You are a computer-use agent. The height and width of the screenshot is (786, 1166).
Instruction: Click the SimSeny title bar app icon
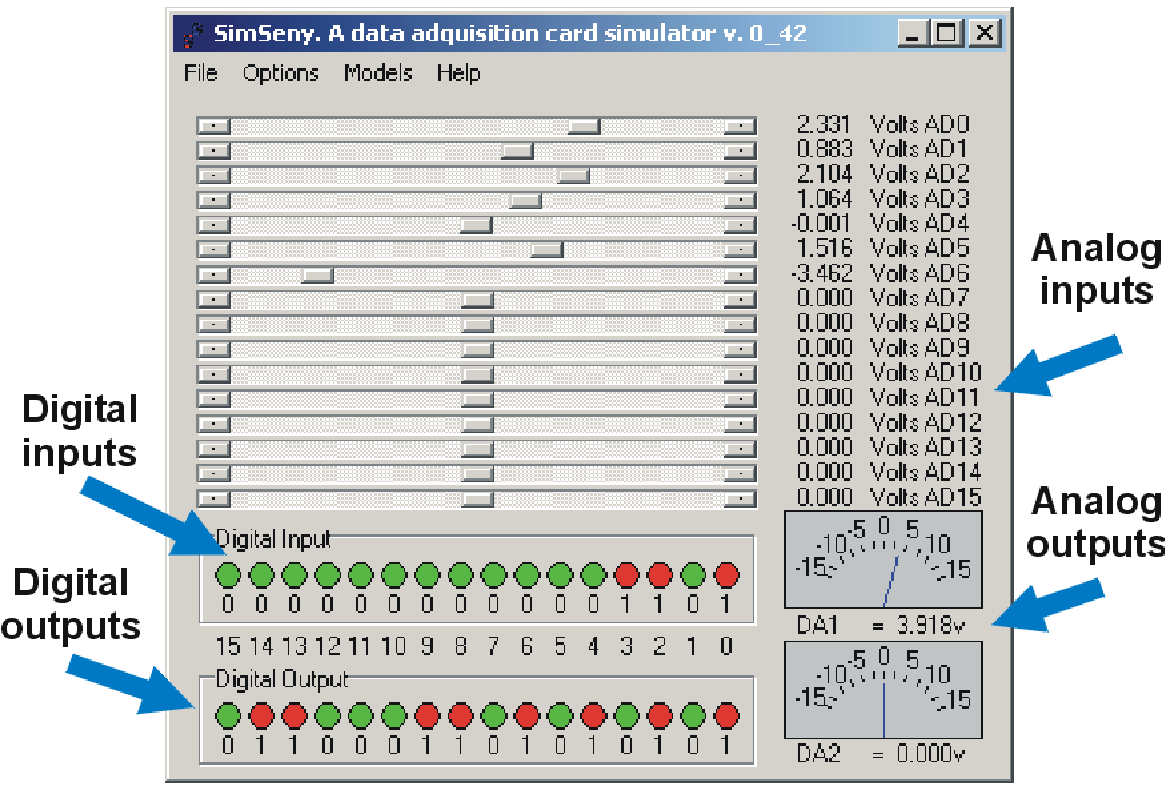coord(192,35)
